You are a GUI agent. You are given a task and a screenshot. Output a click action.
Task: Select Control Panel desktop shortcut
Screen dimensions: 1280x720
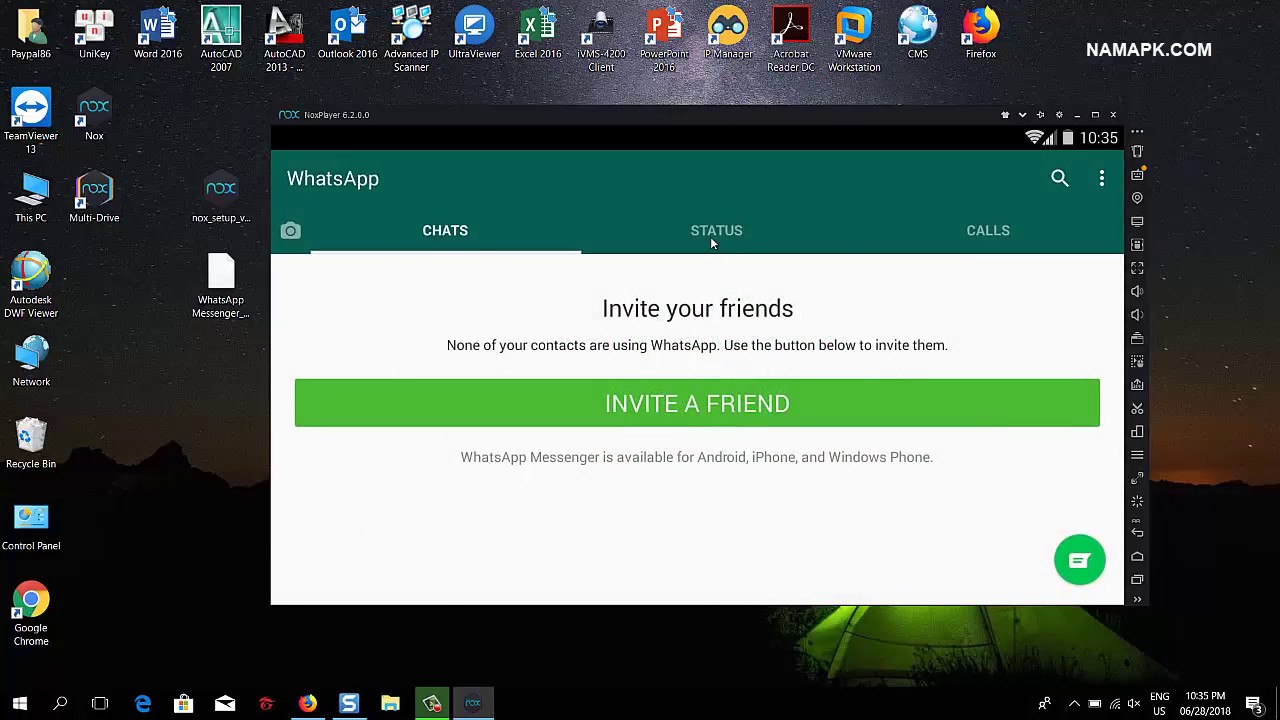tap(31, 526)
